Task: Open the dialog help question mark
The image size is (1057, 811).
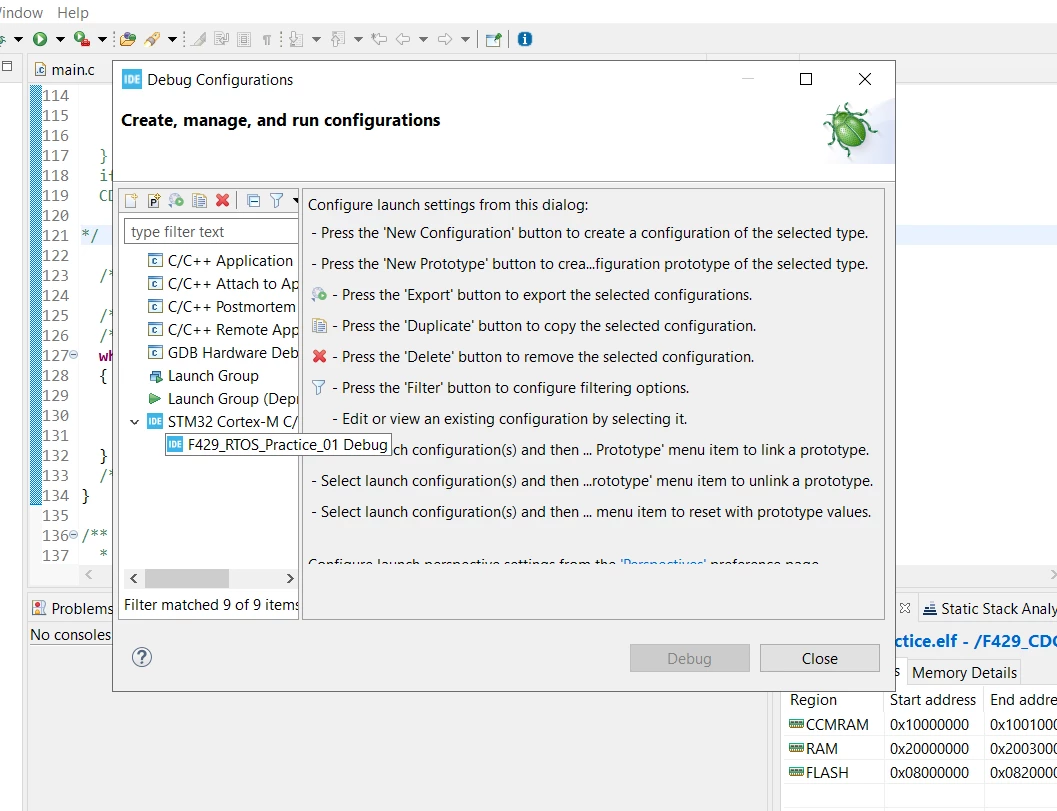Action: click(x=142, y=657)
